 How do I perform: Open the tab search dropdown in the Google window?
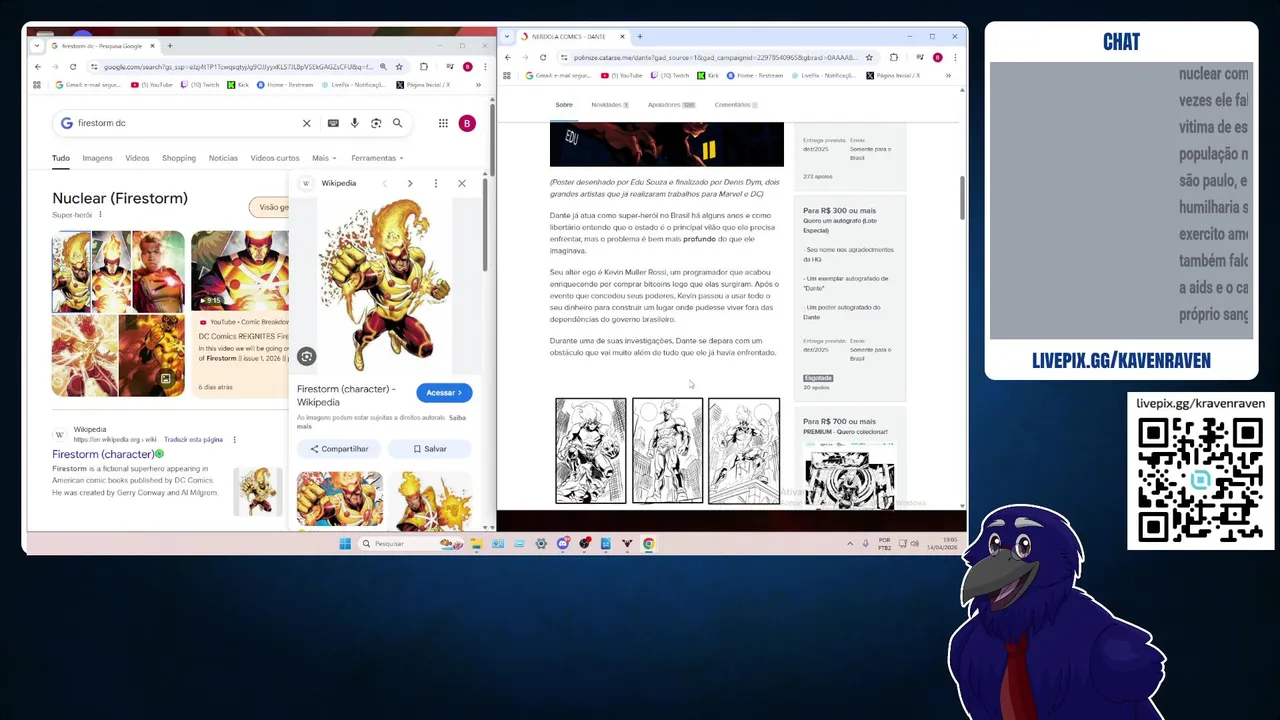[37, 46]
